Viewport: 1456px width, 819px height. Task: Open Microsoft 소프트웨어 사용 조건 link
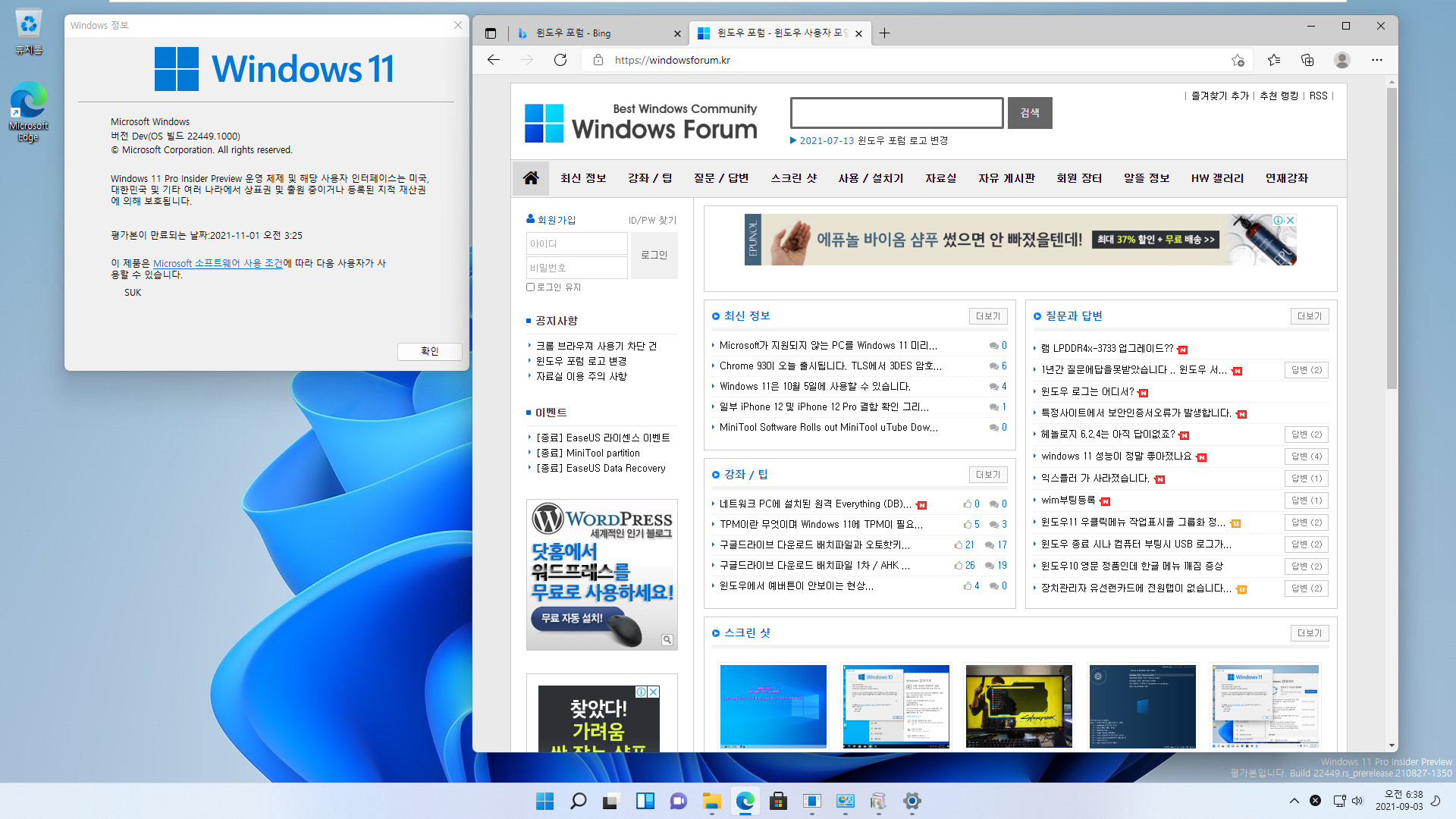(x=218, y=263)
